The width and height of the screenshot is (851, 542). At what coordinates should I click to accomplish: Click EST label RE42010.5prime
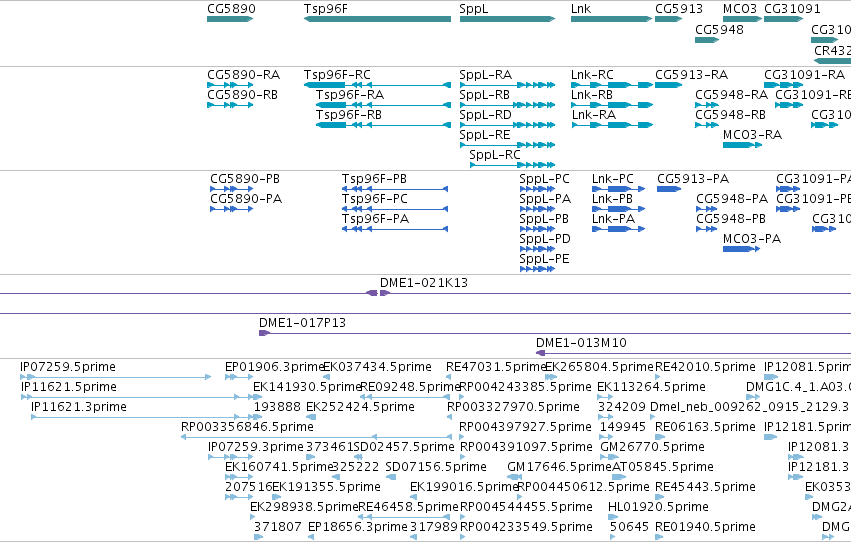click(705, 367)
